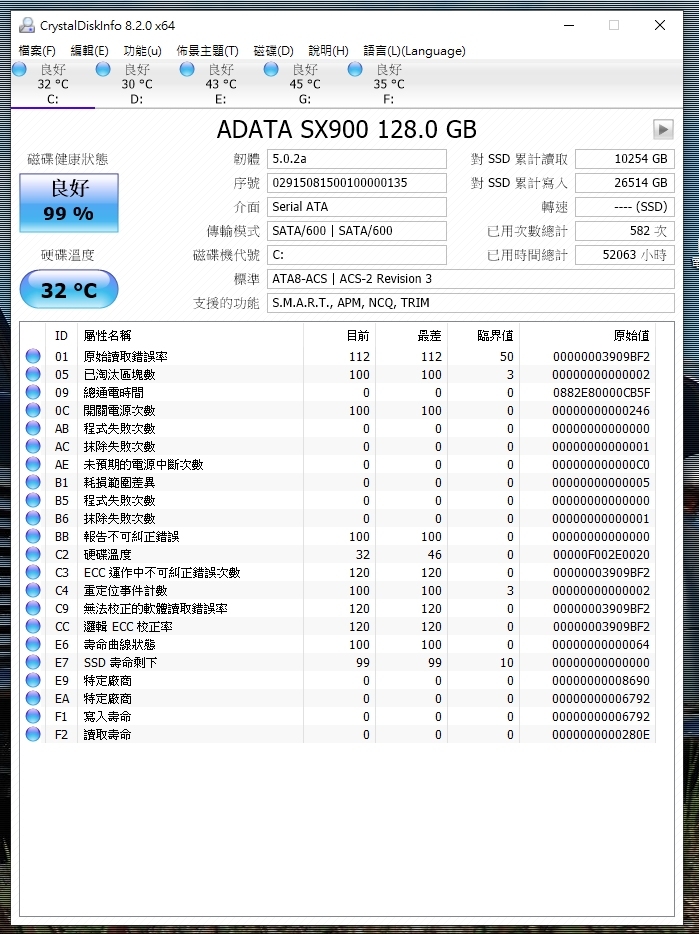Click status circle for C4 重定位事件計數

coord(33,590)
